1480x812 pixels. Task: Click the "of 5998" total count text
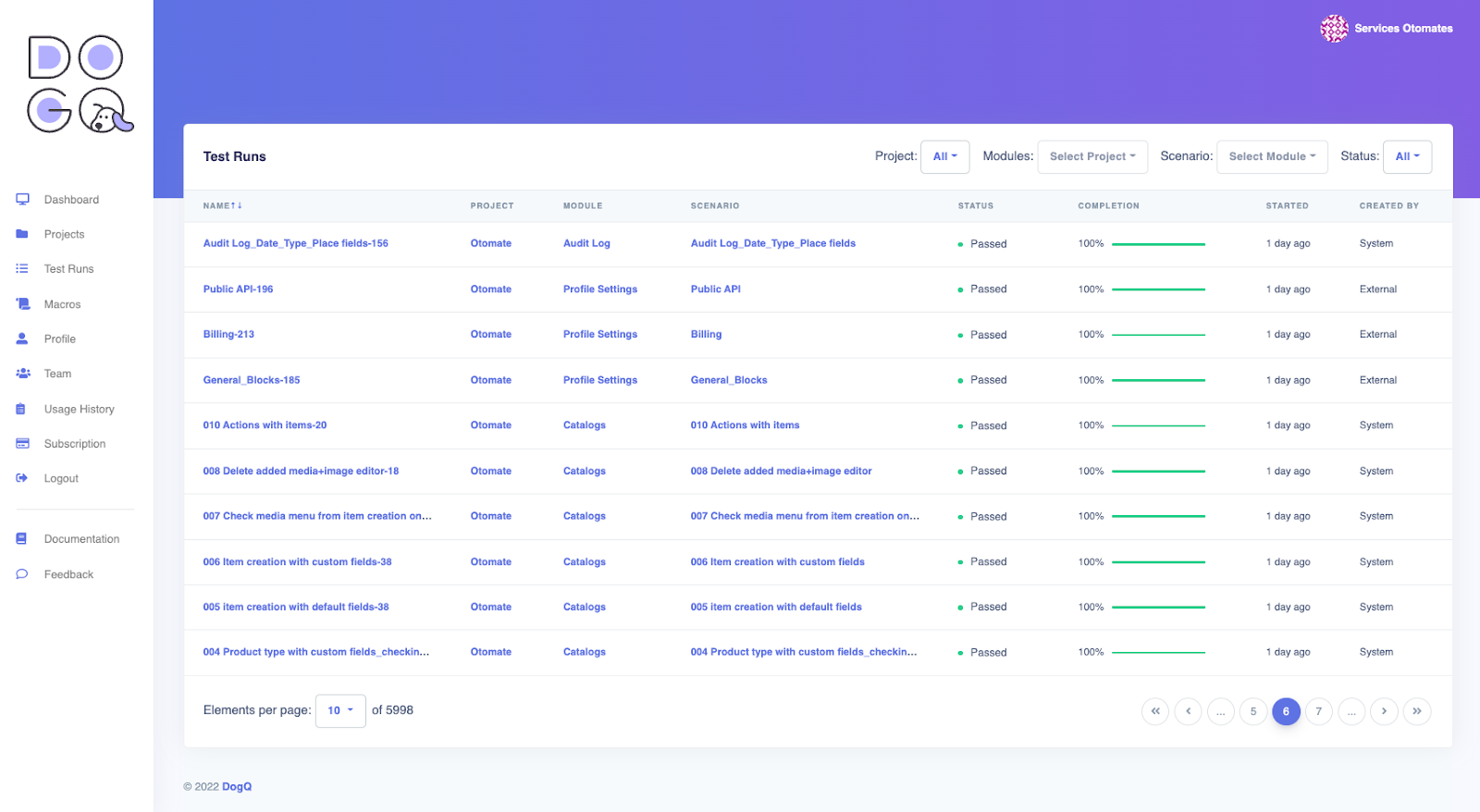point(392,710)
